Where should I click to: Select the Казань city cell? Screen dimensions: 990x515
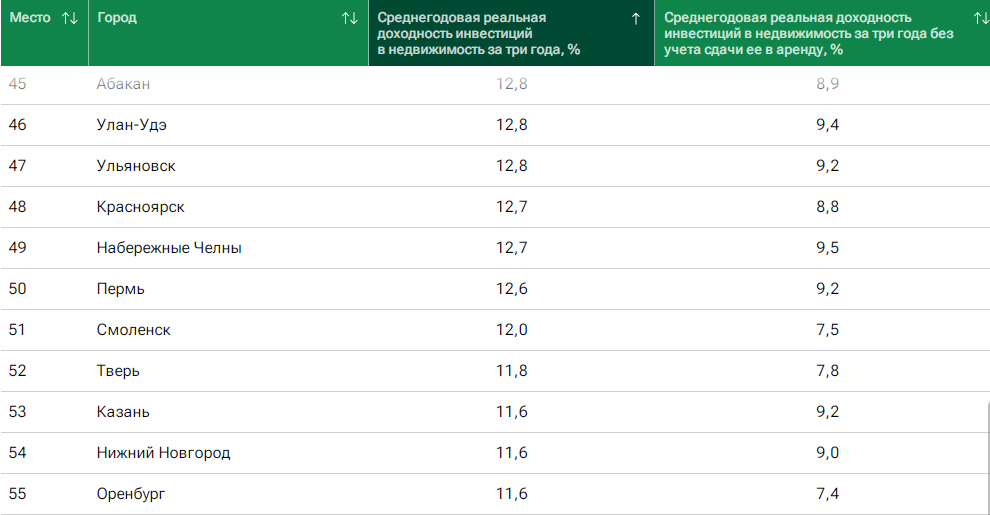point(123,412)
